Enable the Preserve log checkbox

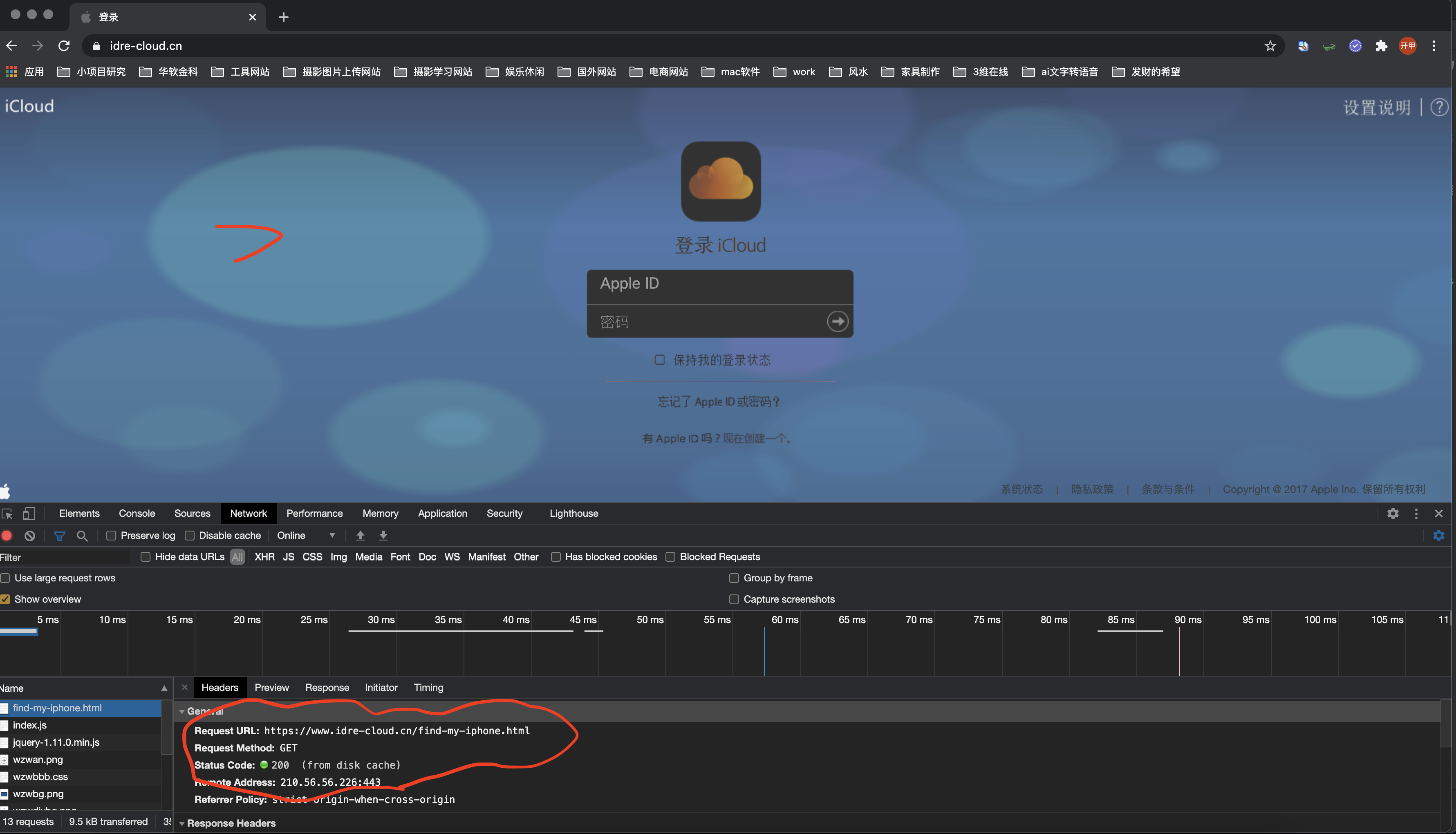click(112, 536)
